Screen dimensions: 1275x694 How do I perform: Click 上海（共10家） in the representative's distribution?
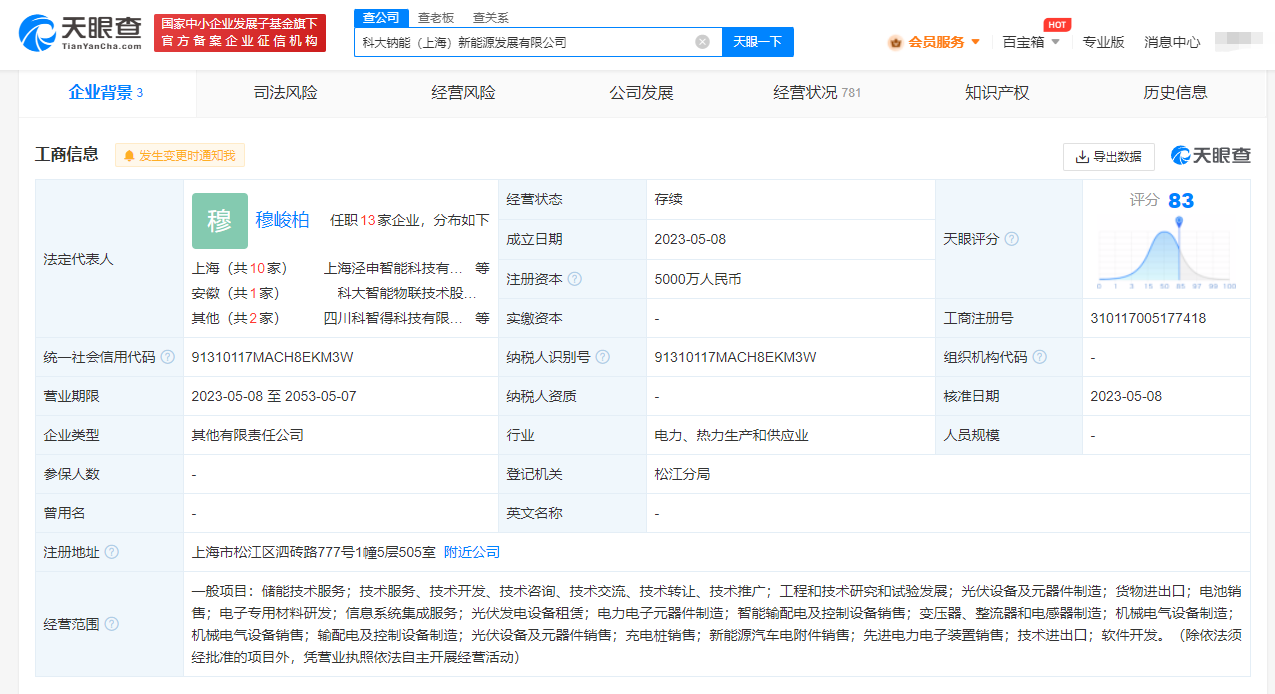point(240,268)
